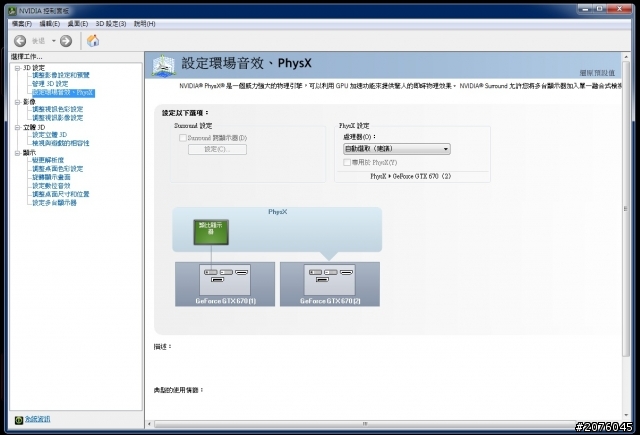
Task: Select 調整影像設定和預覽 in the tree
Action: pos(61,75)
